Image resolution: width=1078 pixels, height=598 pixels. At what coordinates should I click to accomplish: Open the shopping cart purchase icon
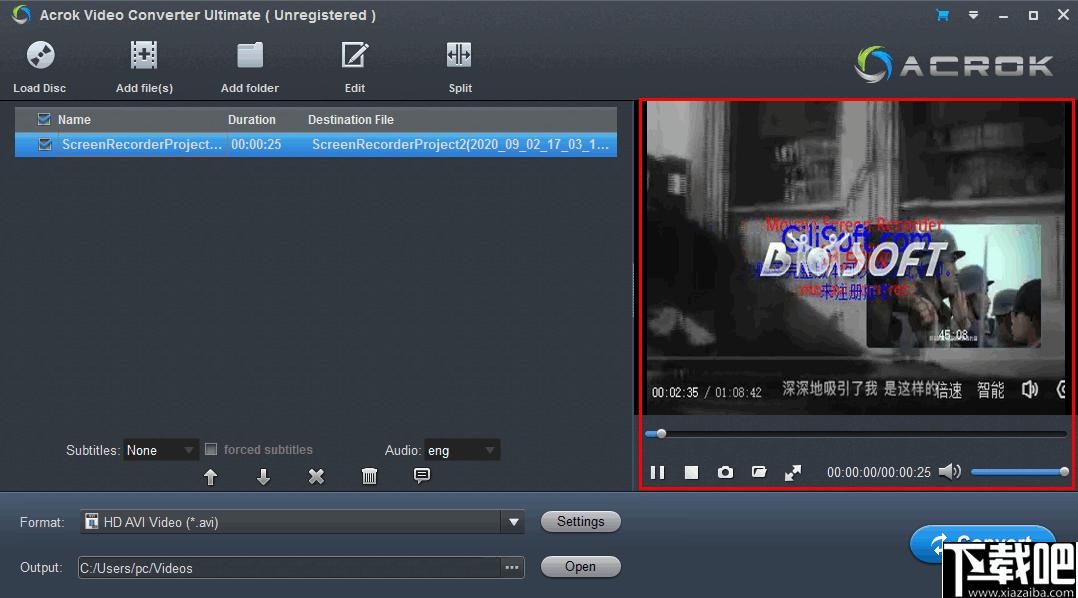click(x=943, y=15)
